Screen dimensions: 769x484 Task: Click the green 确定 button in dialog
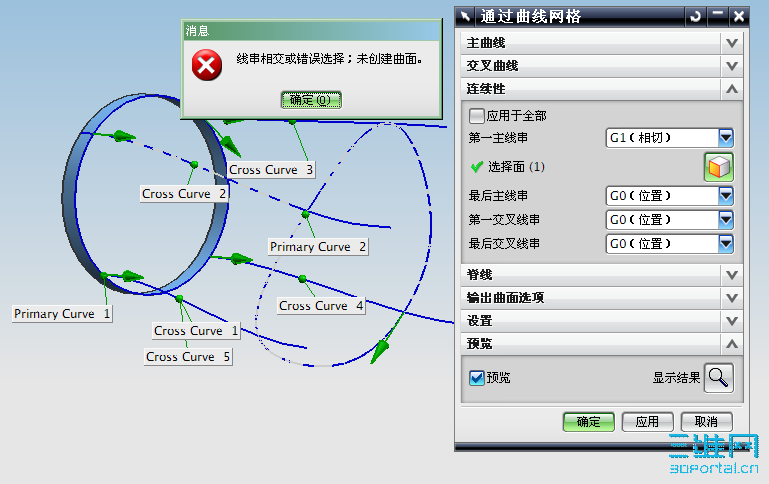pos(589,422)
